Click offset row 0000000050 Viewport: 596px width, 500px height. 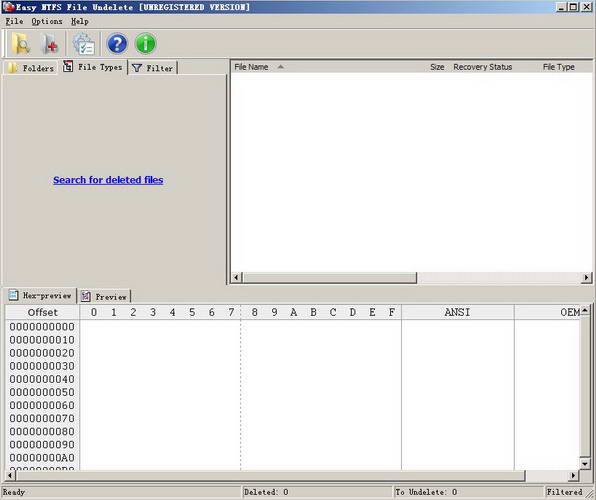[42, 392]
